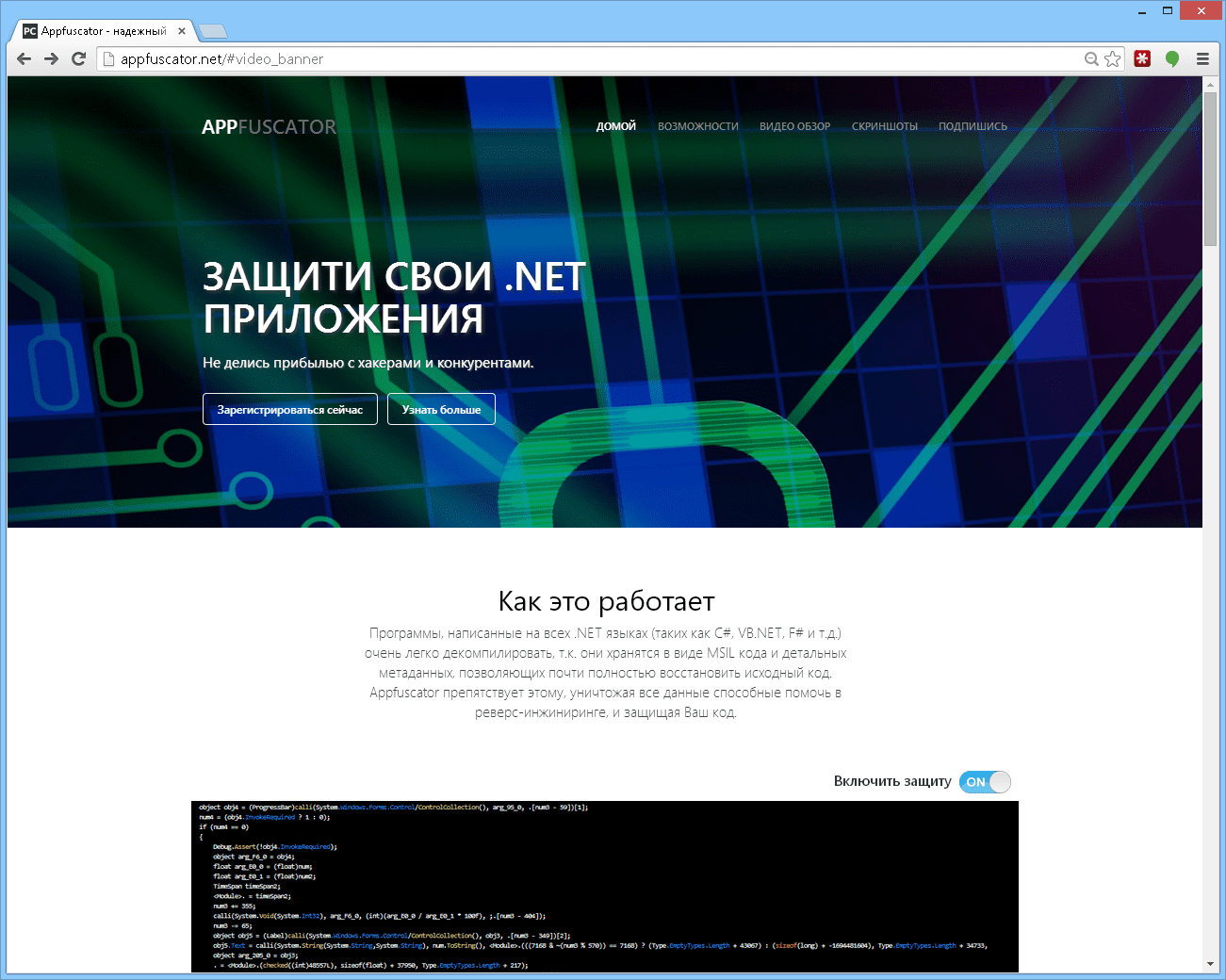This screenshot has width=1226, height=980.
Task: Open the ВОЗМОЖНОСТИ nav item
Action: (698, 126)
